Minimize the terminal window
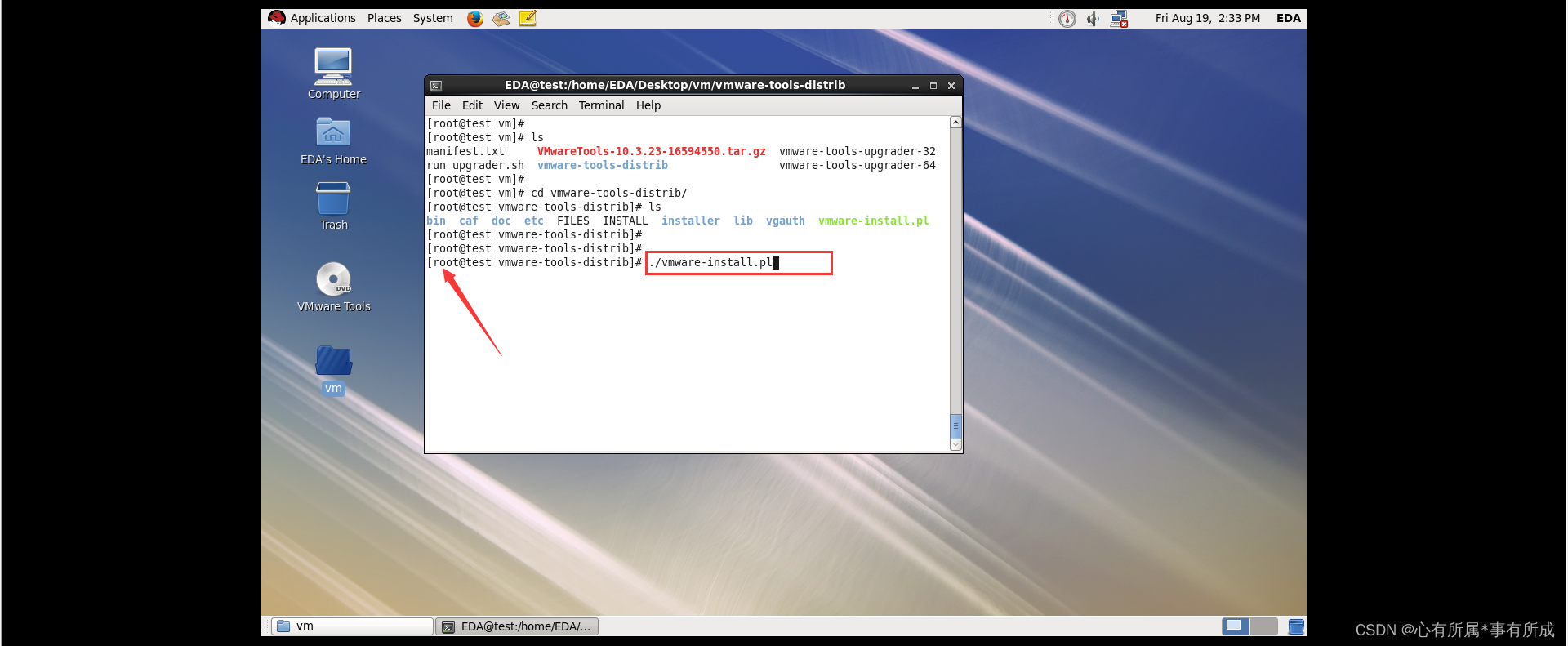The image size is (1568, 646). [x=915, y=85]
